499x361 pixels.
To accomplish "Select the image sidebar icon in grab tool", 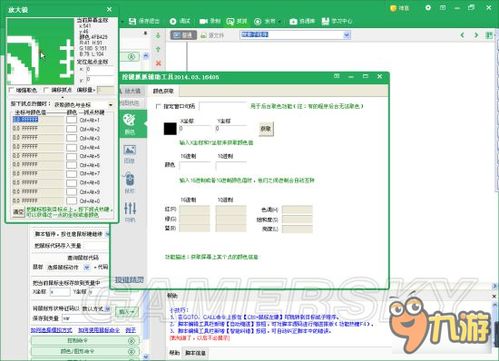I will (x=129, y=150).
